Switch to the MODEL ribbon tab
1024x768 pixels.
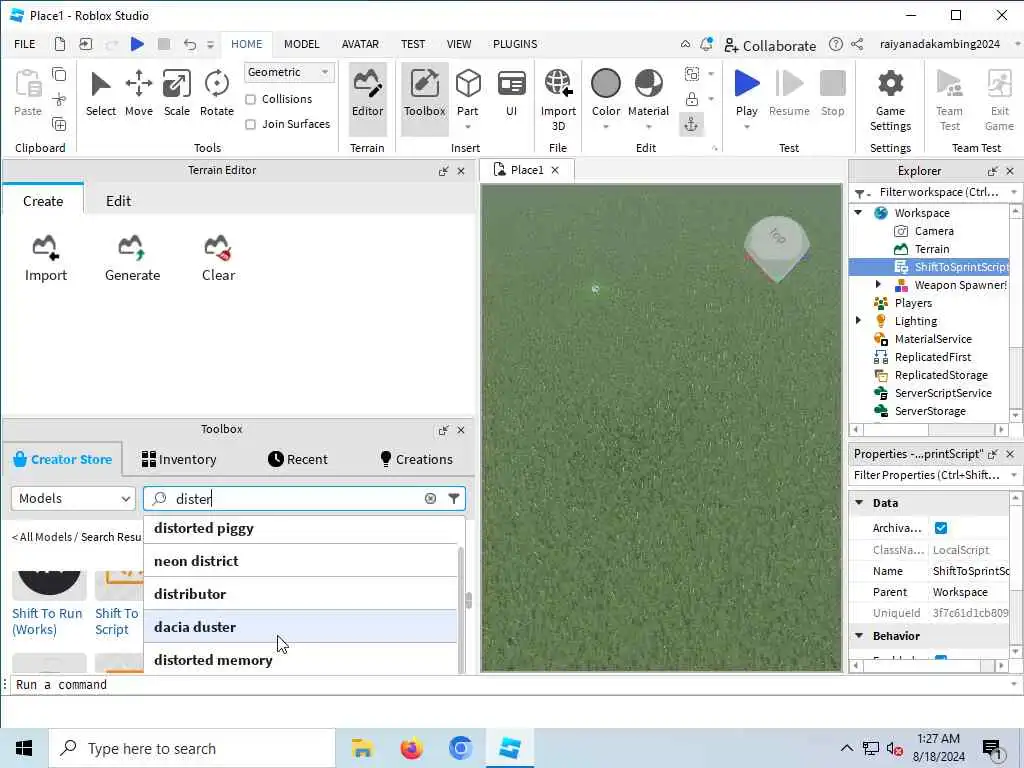click(301, 44)
